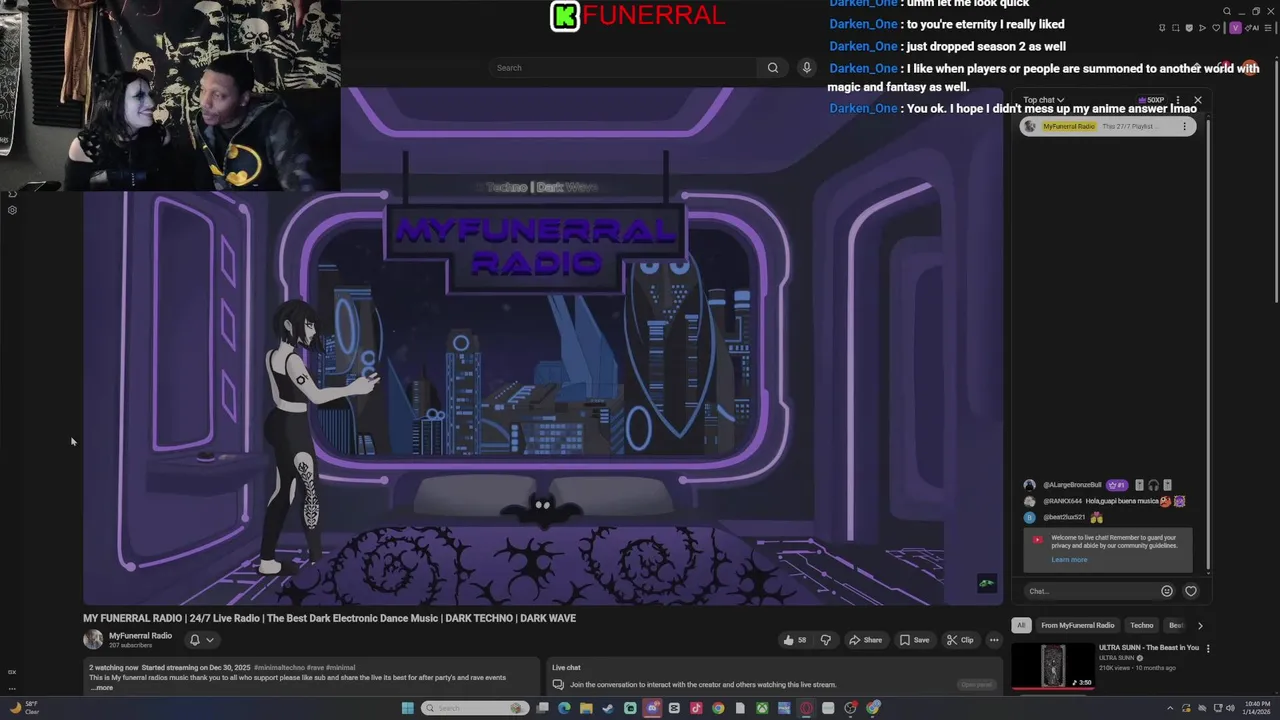Open MyFunerral Radio channel avatar
Image resolution: width=1280 pixels, height=720 pixels.
[x=93, y=640]
